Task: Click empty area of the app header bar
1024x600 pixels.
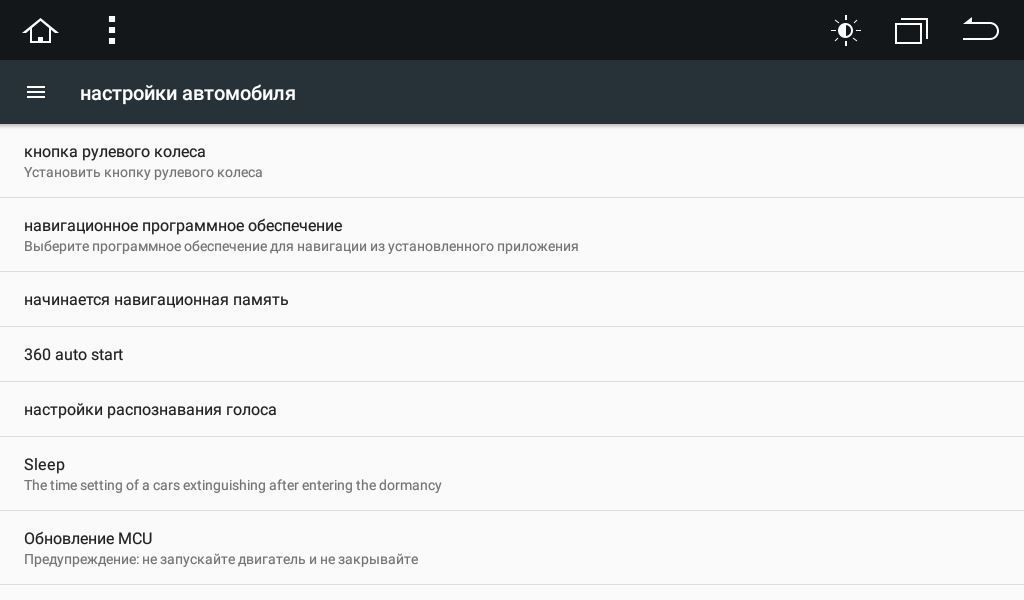Action: pyautogui.click(x=650, y=93)
